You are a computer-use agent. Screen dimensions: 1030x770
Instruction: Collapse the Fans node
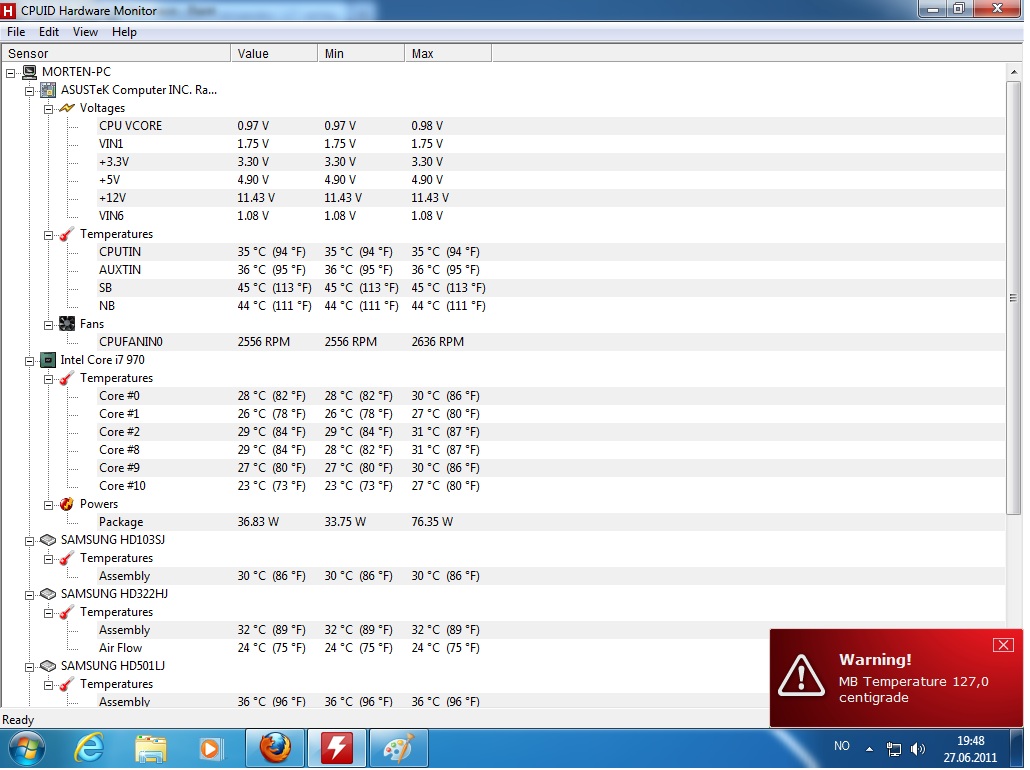48,325
